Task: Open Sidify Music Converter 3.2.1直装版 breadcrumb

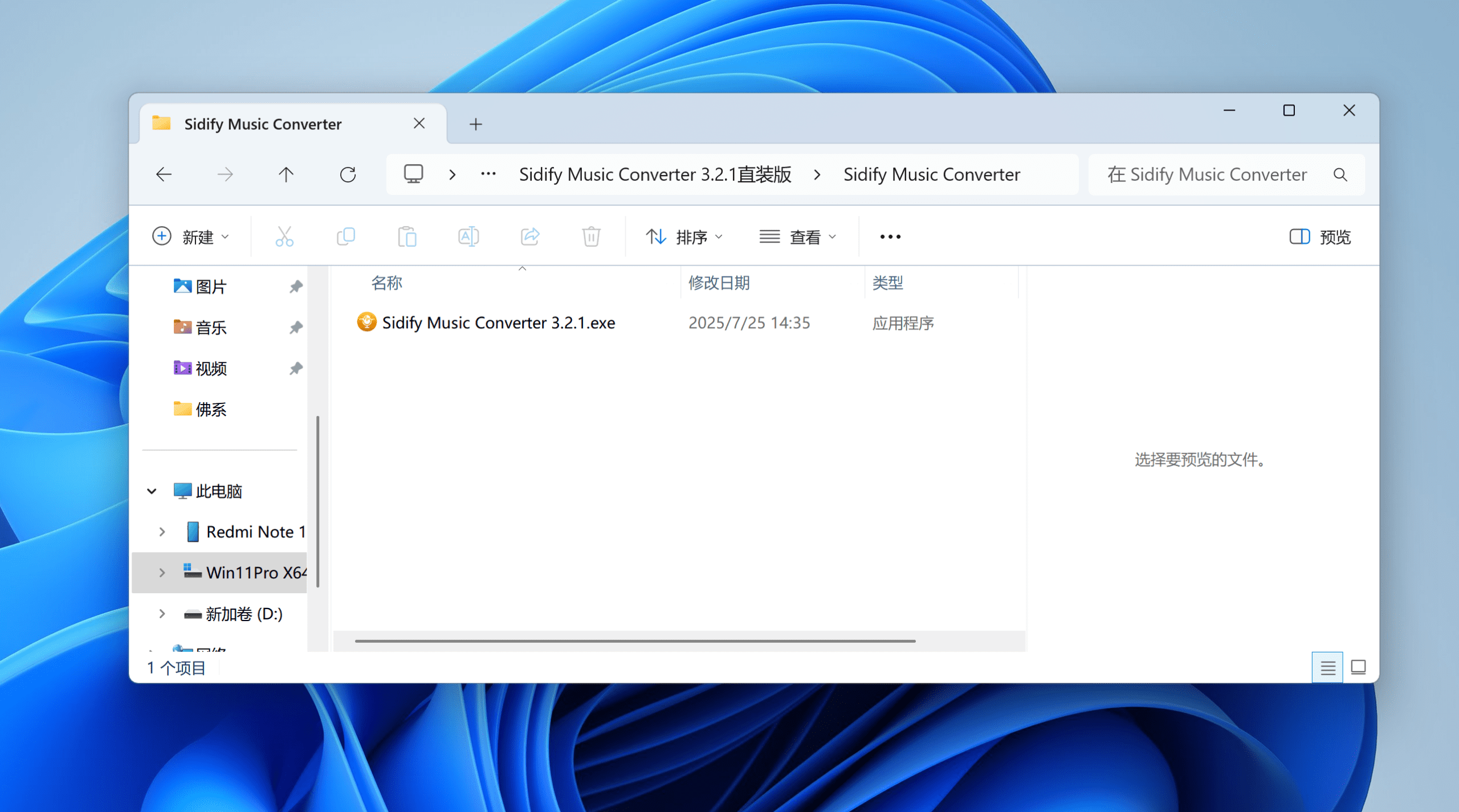Action: 655,174
